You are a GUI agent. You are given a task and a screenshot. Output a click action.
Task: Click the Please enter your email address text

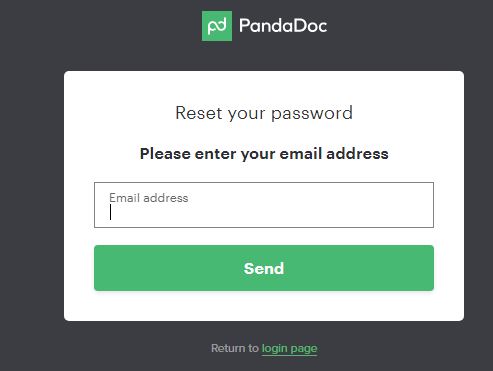(x=264, y=154)
